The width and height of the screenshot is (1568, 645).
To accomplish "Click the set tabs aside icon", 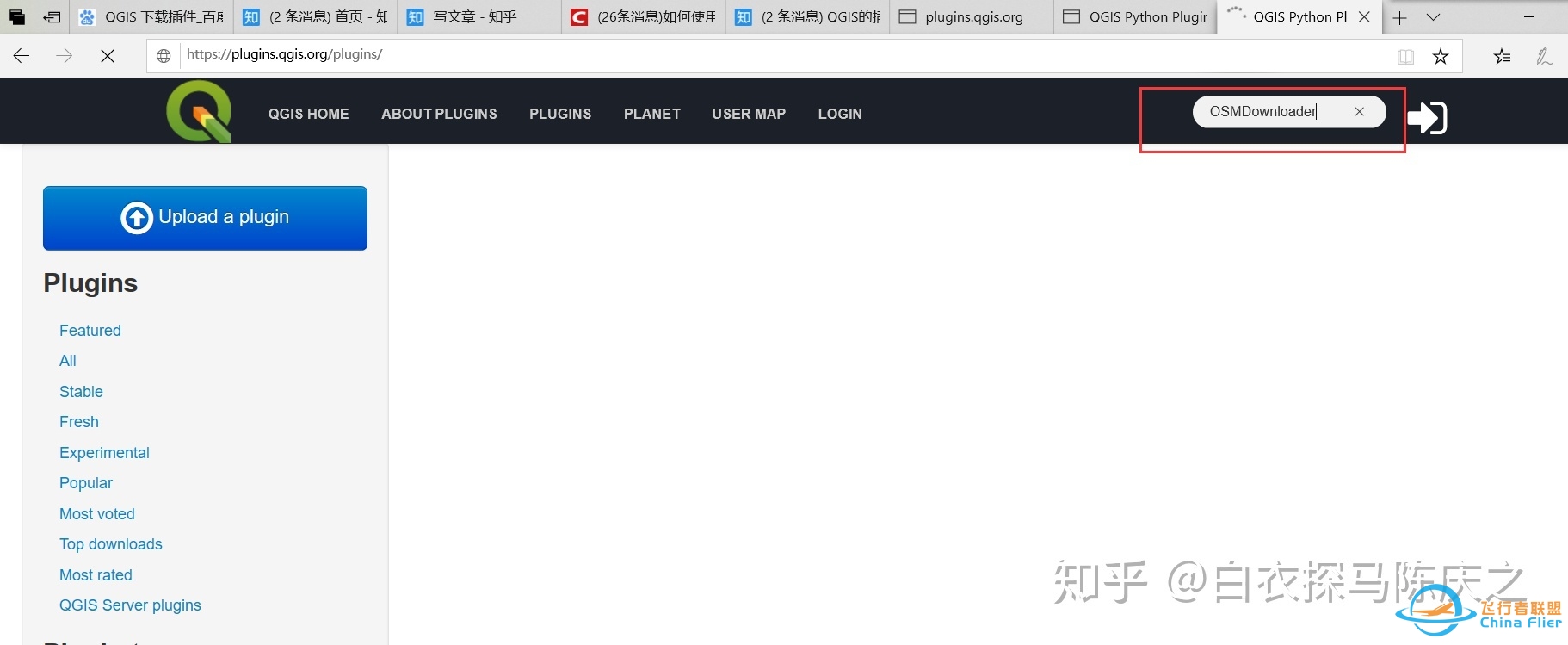I will point(52,16).
